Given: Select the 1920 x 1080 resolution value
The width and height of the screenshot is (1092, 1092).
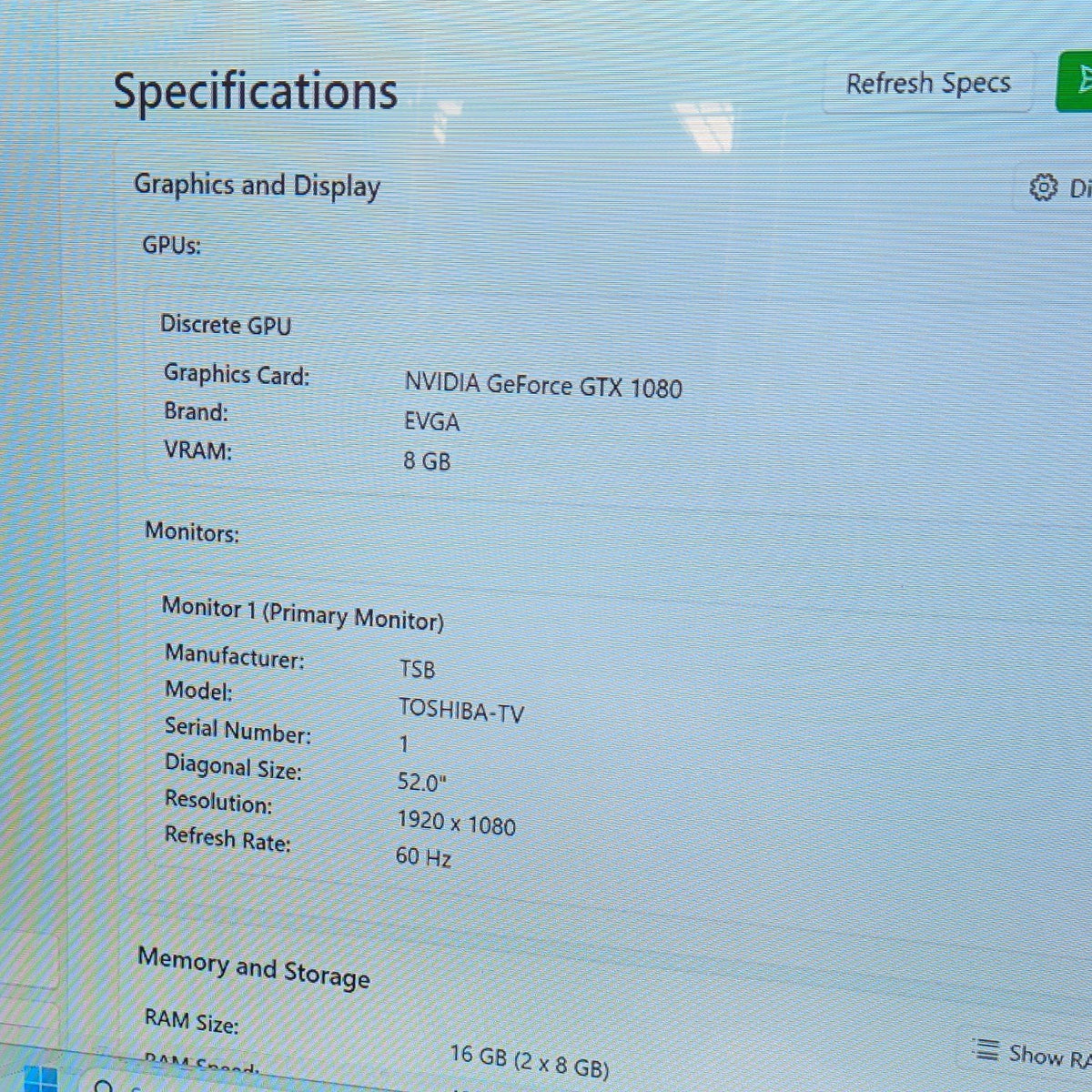Looking at the screenshot, I should point(456,824).
